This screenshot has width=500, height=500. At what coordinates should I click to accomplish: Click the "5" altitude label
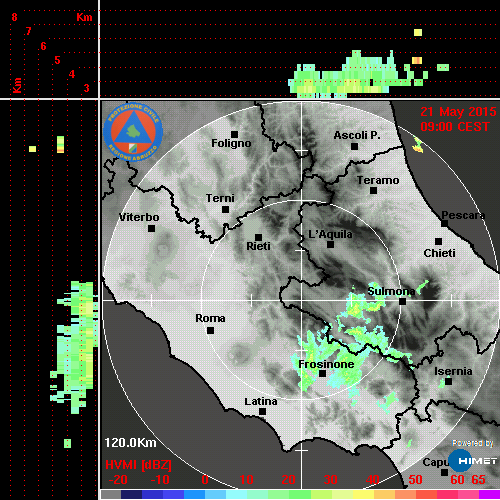57,60
